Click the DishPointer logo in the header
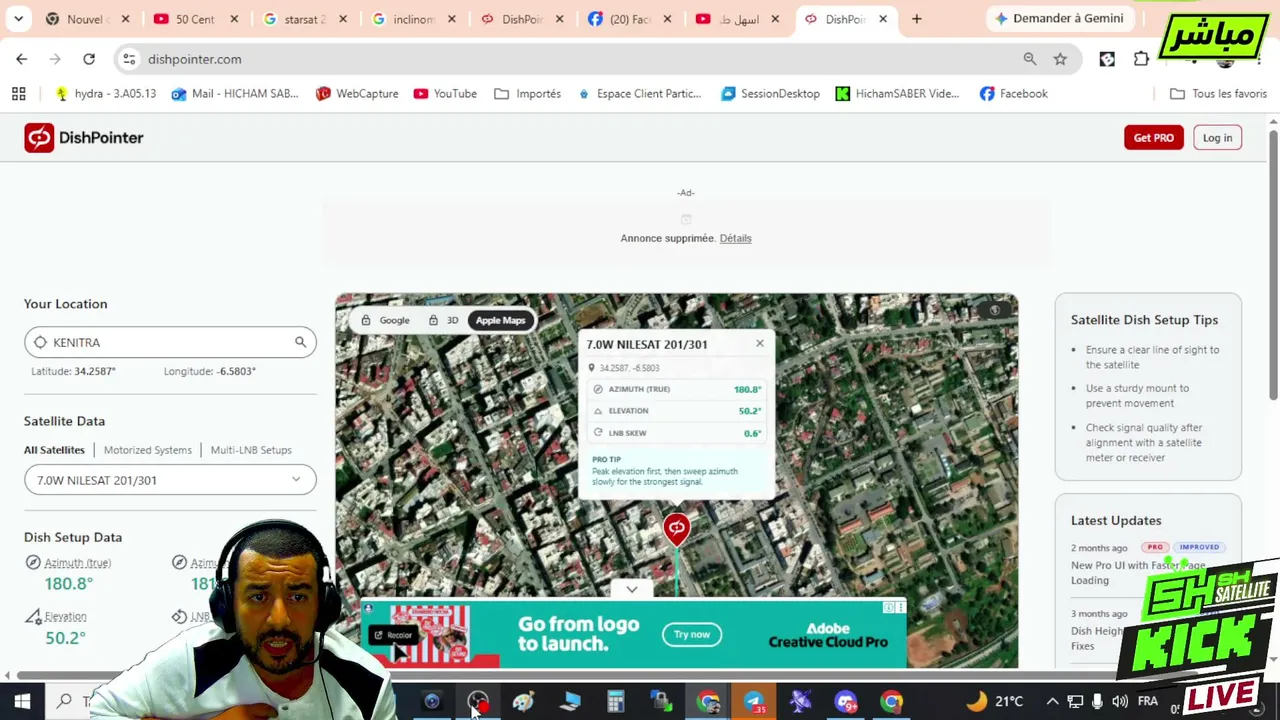 pyautogui.click(x=84, y=138)
